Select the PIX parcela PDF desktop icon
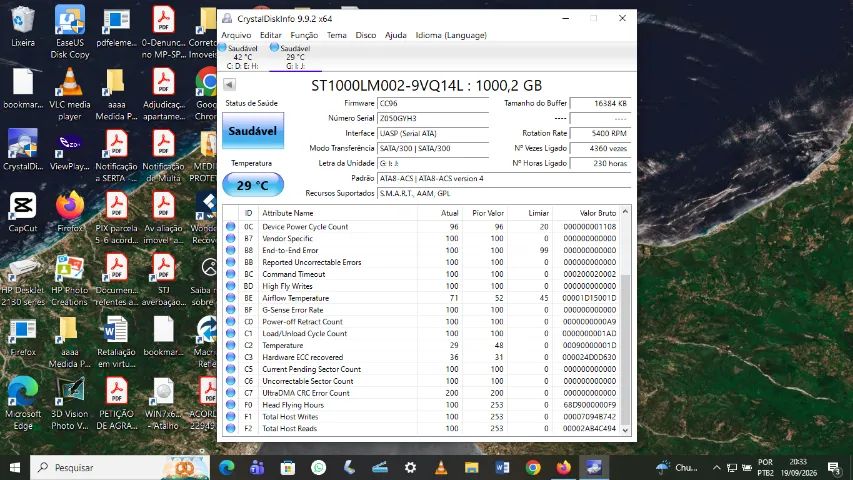Image resolution: width=853 pixels, height=480 pixels. click(116, 218)
